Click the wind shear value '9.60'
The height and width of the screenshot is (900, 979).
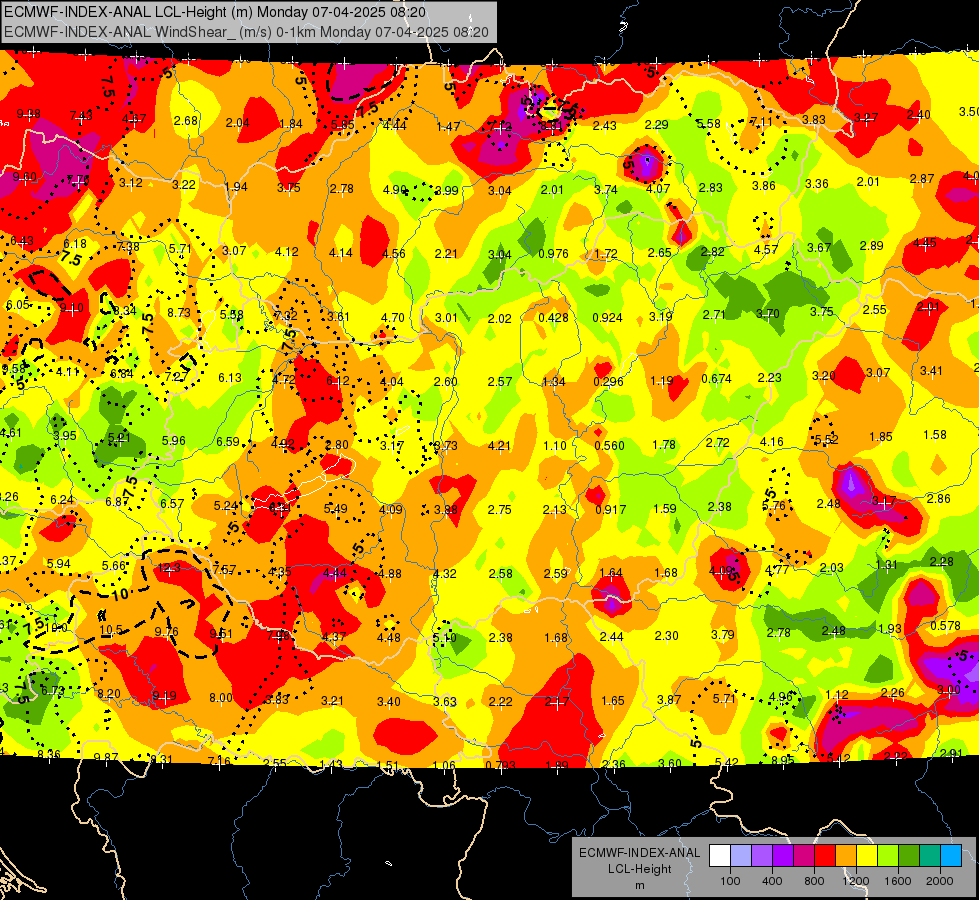[24, 177]
